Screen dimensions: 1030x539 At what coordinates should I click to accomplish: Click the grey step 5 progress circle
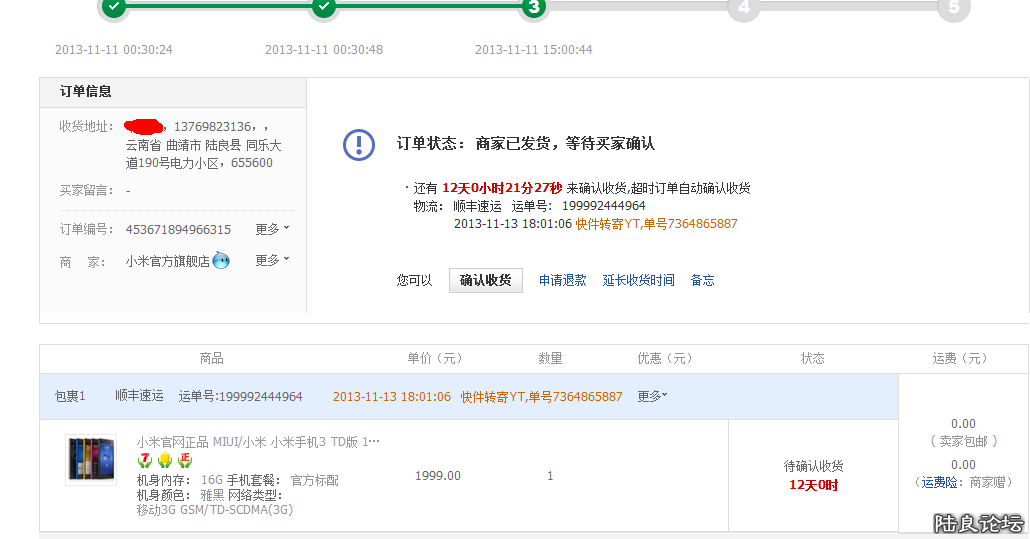click(x=954, y=7)
